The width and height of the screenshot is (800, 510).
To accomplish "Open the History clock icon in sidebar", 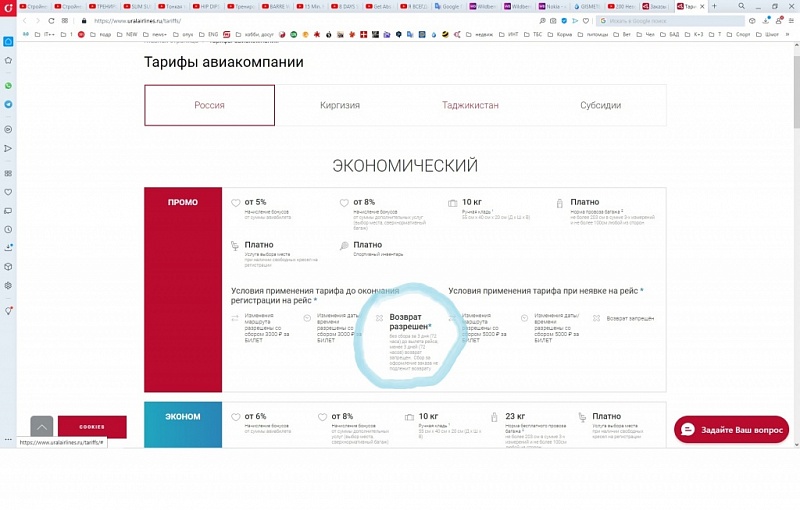I will (8, 230).
